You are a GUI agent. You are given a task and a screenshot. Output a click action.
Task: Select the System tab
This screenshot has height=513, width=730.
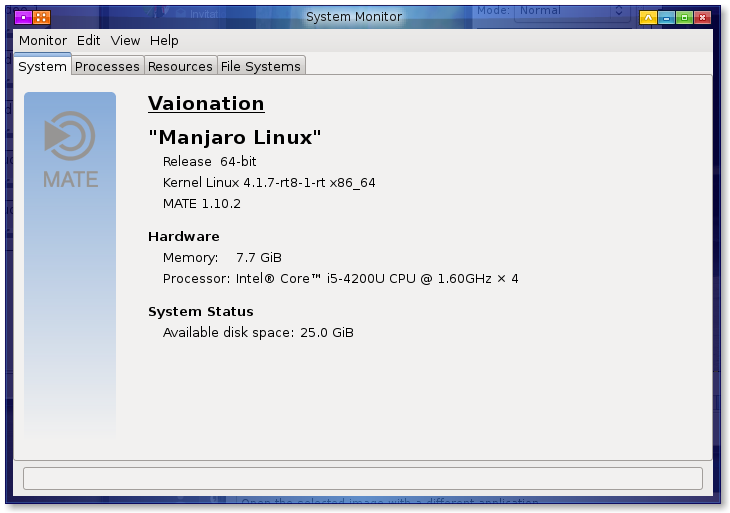[x=42, y=66]
